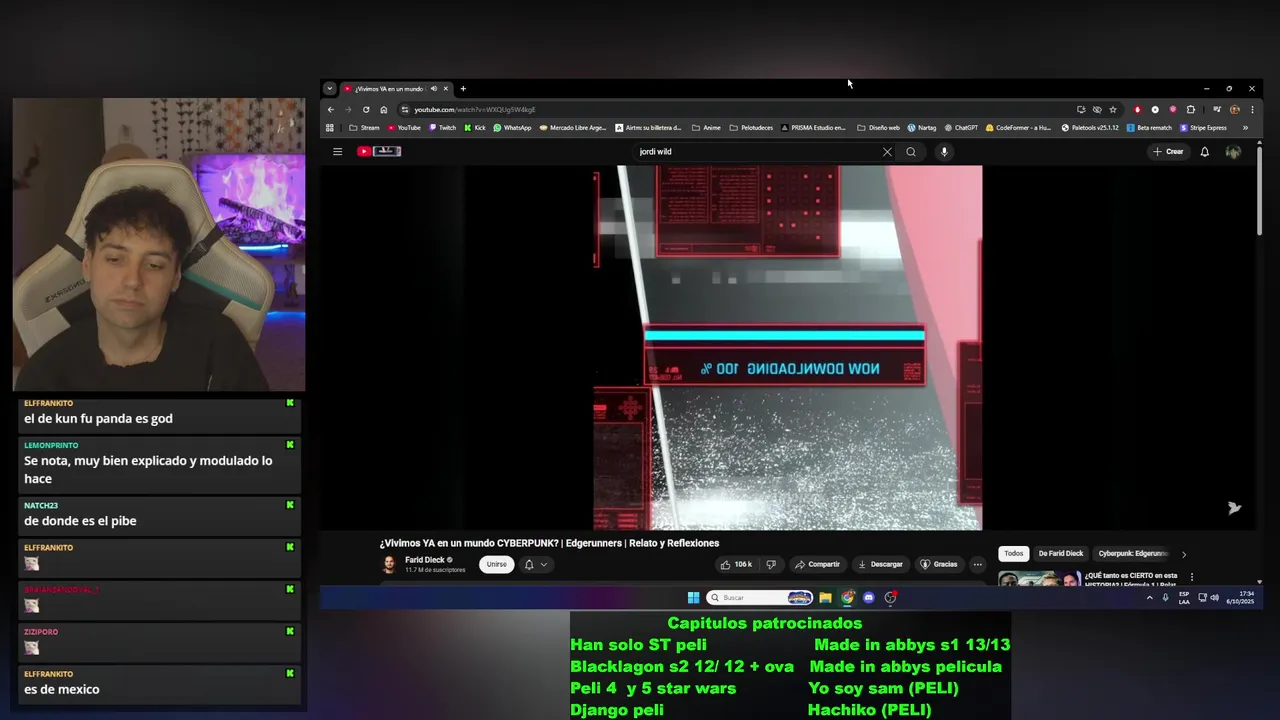The height and width of the screenshot is (720, 1280).
Task: Open the Farid Dieck channel name
Action: pyautogui.click(x=424, y=560)
